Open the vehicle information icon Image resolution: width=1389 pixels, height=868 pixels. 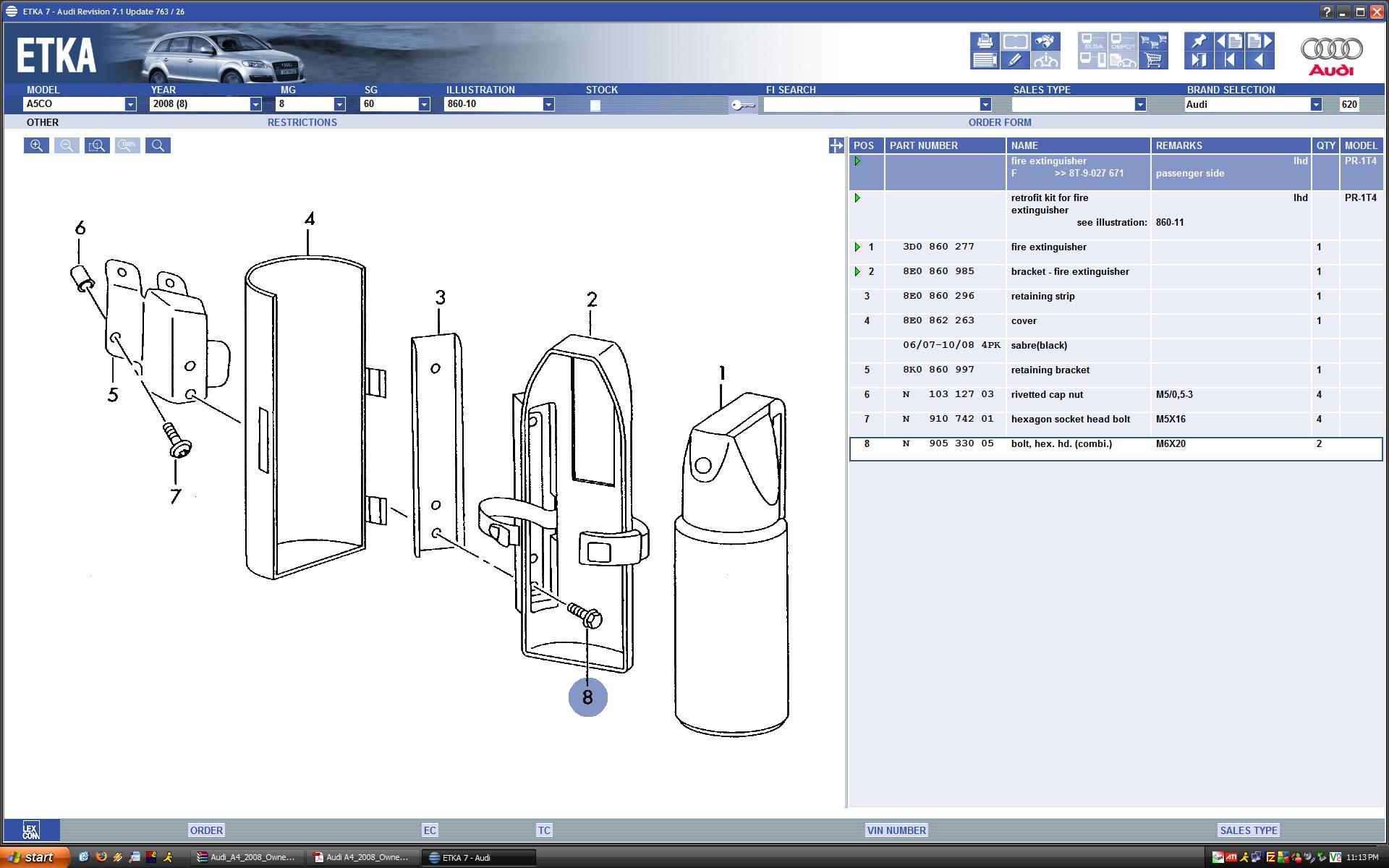pyautogui.click(x=1045, y=60)
